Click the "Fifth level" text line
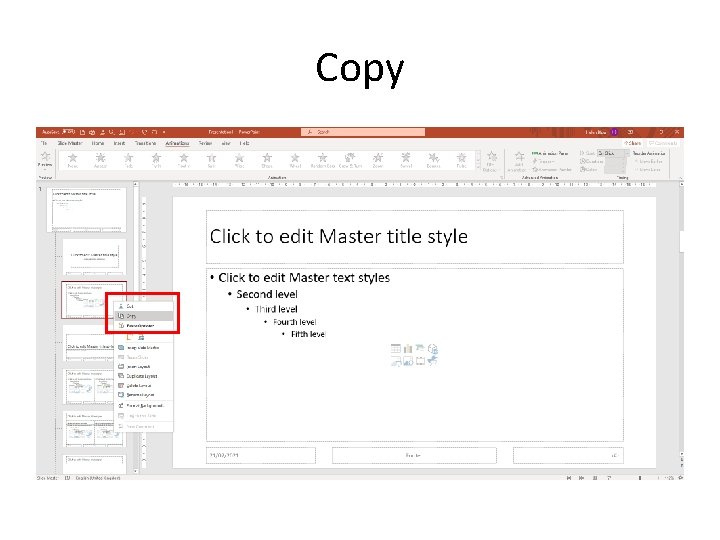 [308, 334]
